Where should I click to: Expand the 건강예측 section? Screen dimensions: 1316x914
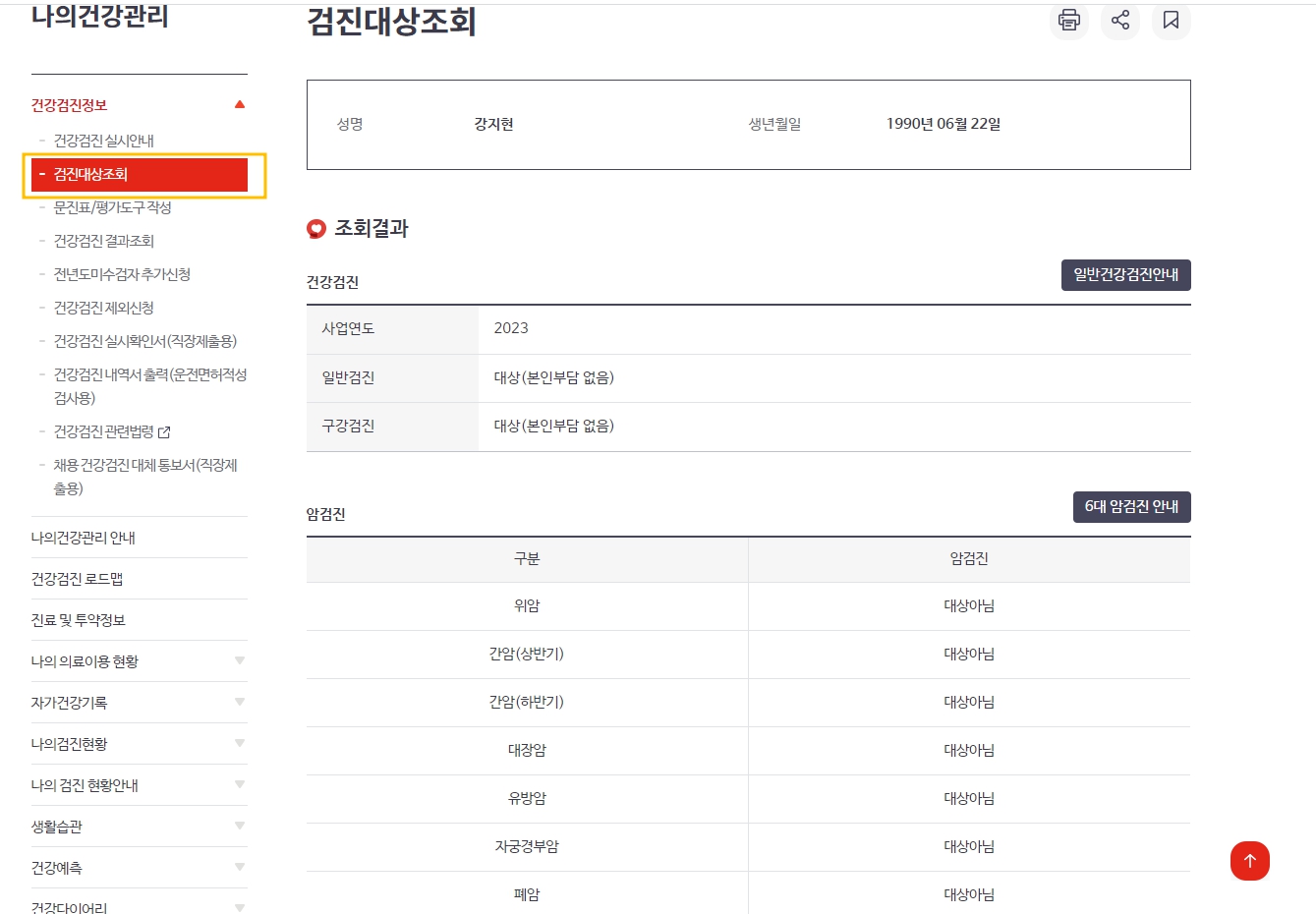(239, 867)
